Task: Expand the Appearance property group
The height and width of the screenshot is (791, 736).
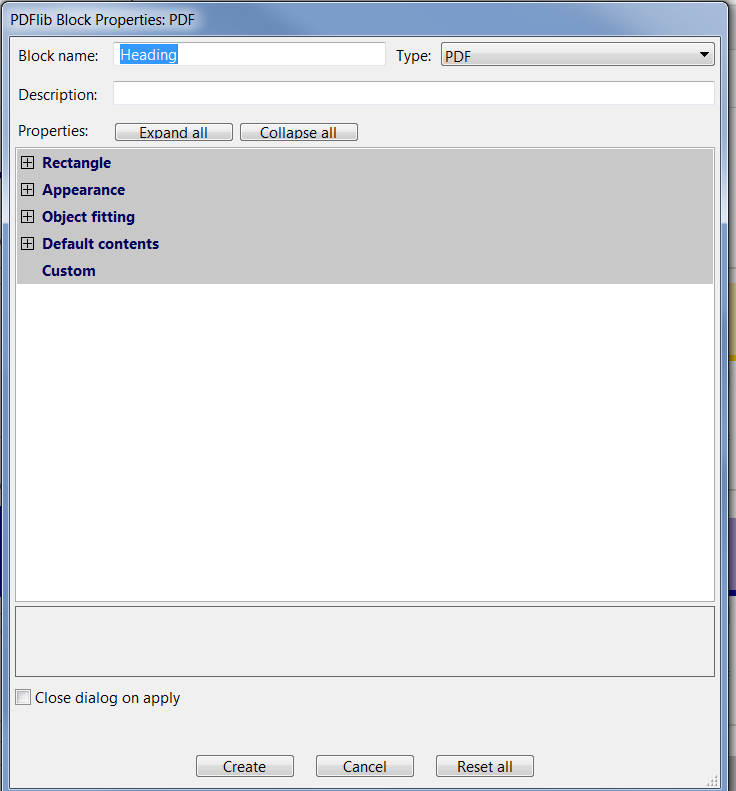Action: coord(27,190)
